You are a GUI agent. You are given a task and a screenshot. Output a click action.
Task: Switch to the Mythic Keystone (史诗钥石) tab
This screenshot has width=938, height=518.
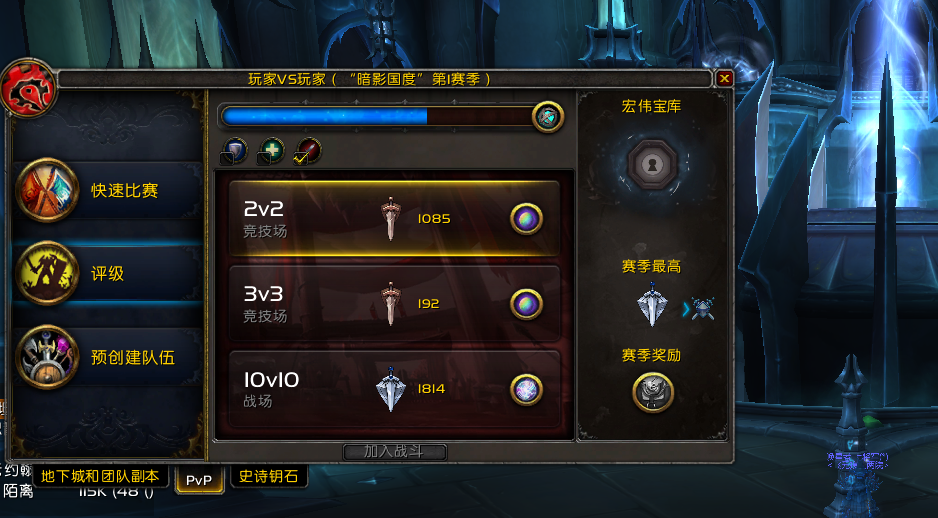[x=269, y=476]
